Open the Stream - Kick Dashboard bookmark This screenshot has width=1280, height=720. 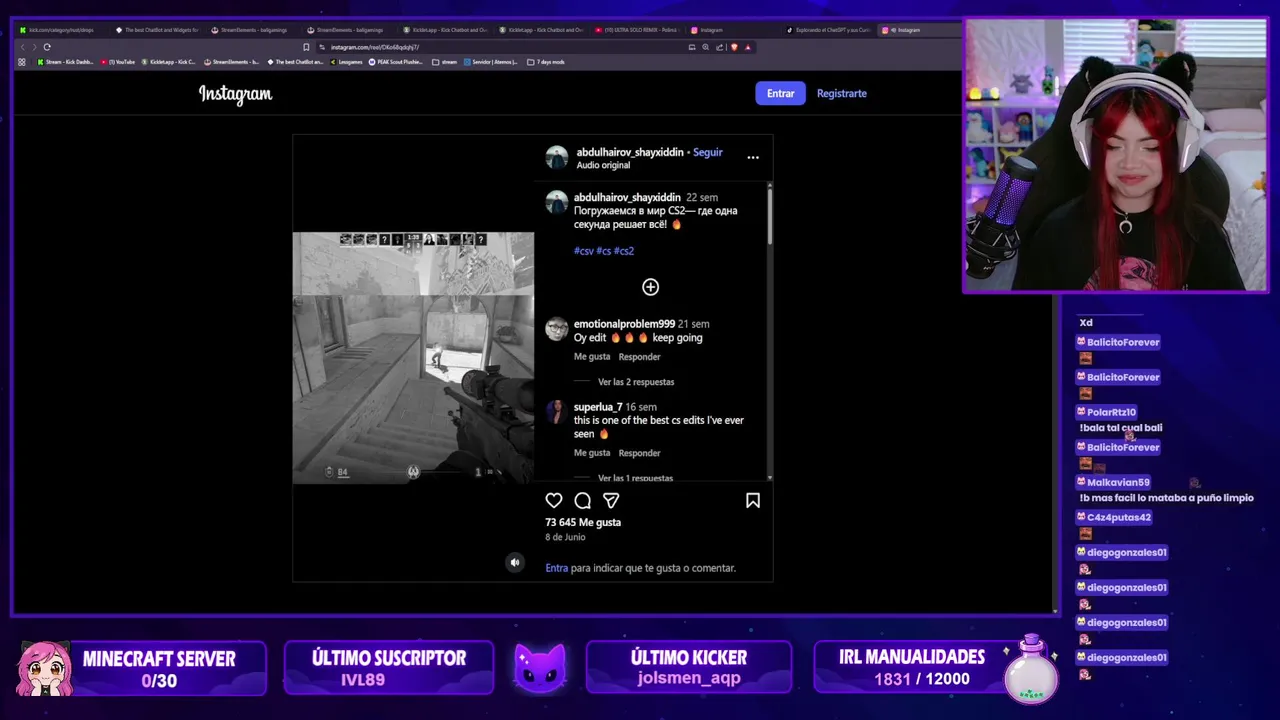click(65, 62)
